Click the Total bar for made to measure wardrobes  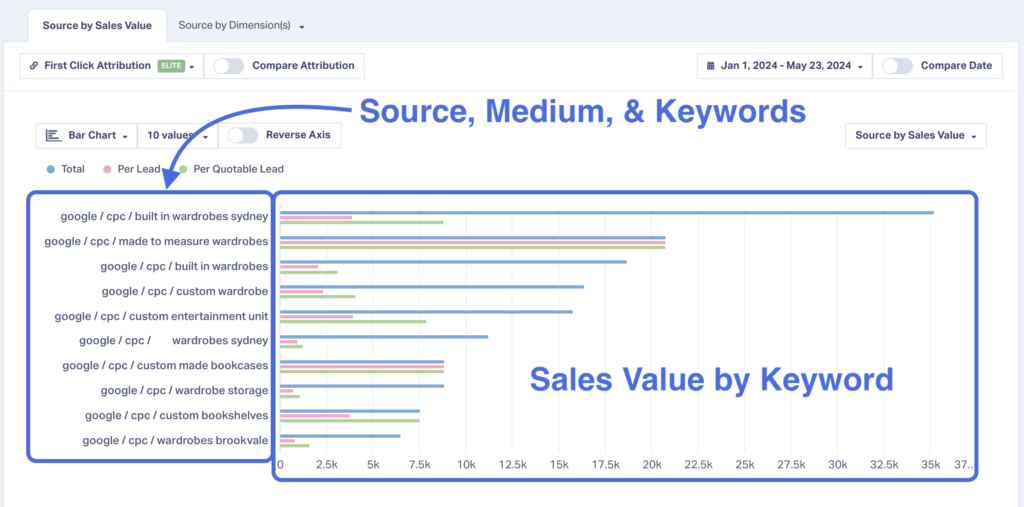[x=473, y=238]
